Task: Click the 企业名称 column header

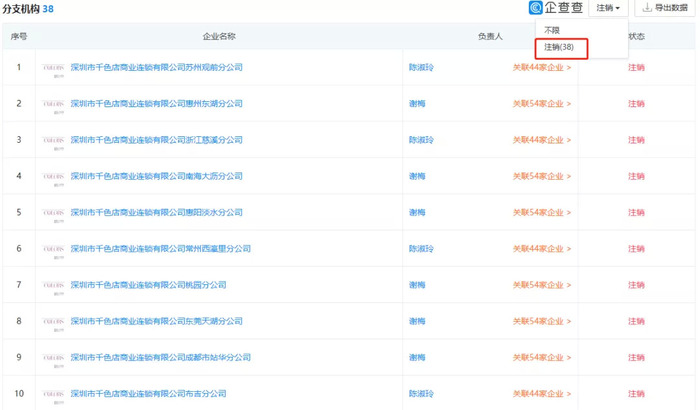Action: pyautogui.click(x=219, y=37)
